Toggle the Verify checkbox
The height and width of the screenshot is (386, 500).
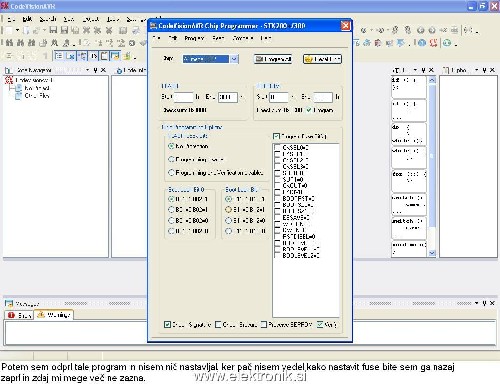(x=320, y=324)
